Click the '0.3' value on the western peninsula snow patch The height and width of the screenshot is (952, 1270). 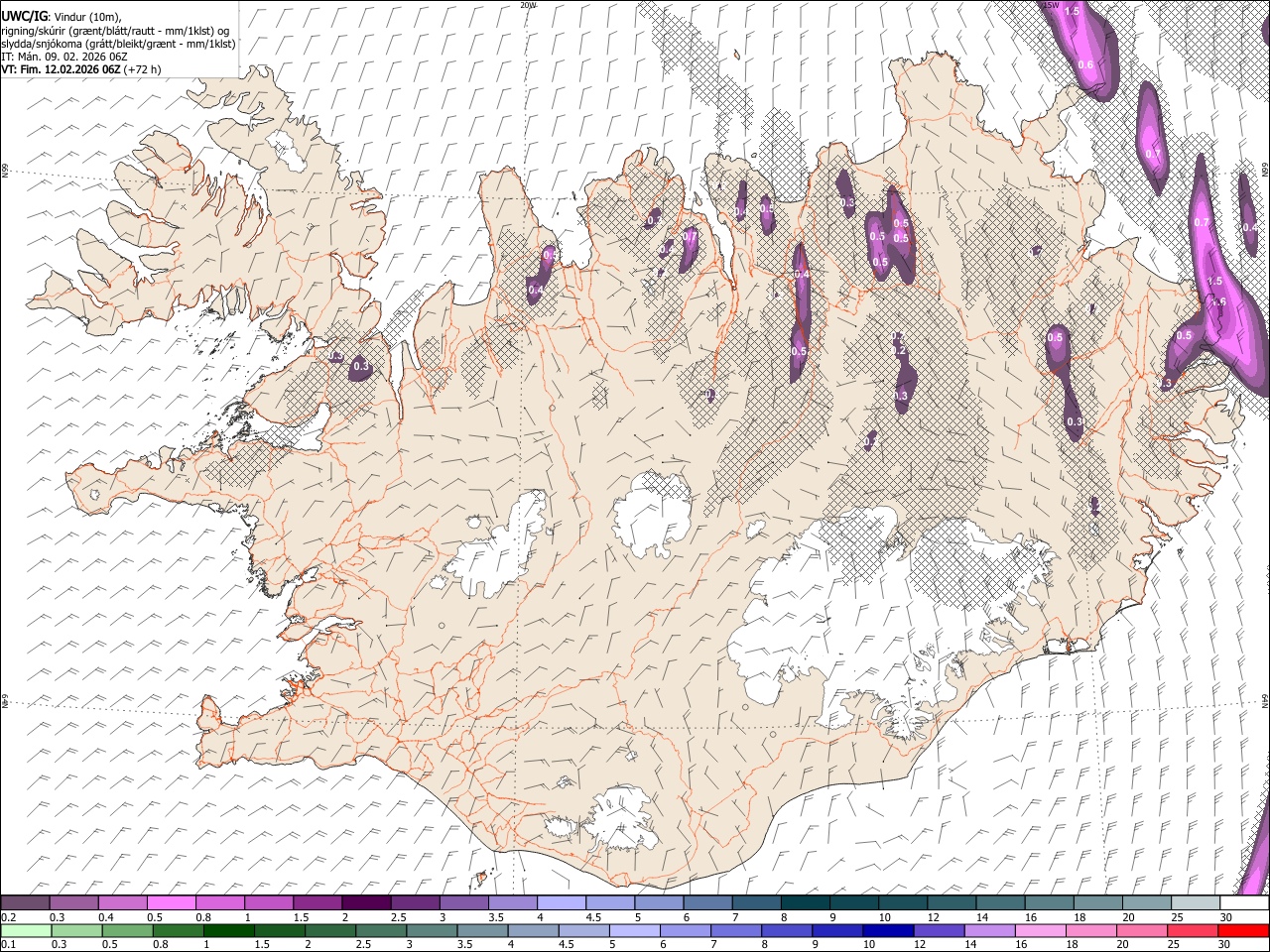(x=361, y=367)
